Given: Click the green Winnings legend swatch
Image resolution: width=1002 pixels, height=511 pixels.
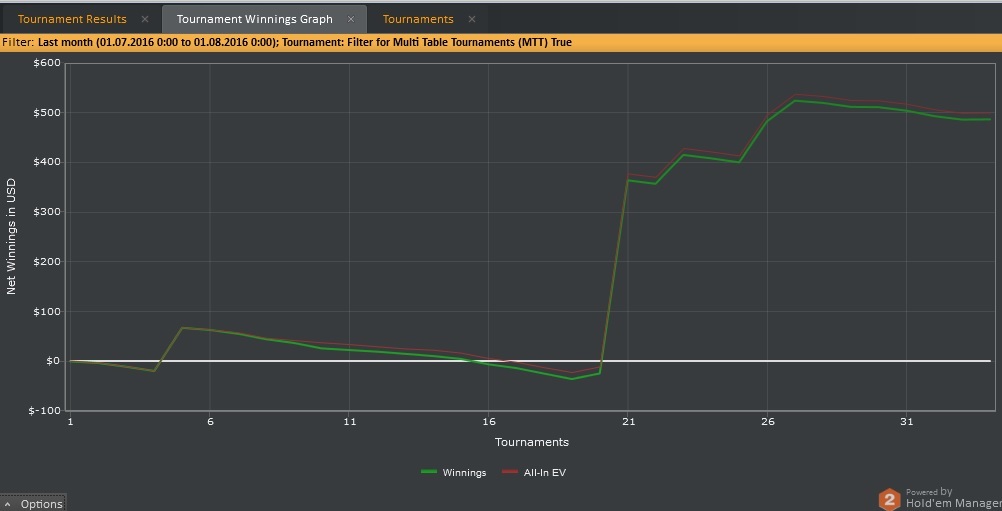Looking at the screenshot, I should point(428,472).
